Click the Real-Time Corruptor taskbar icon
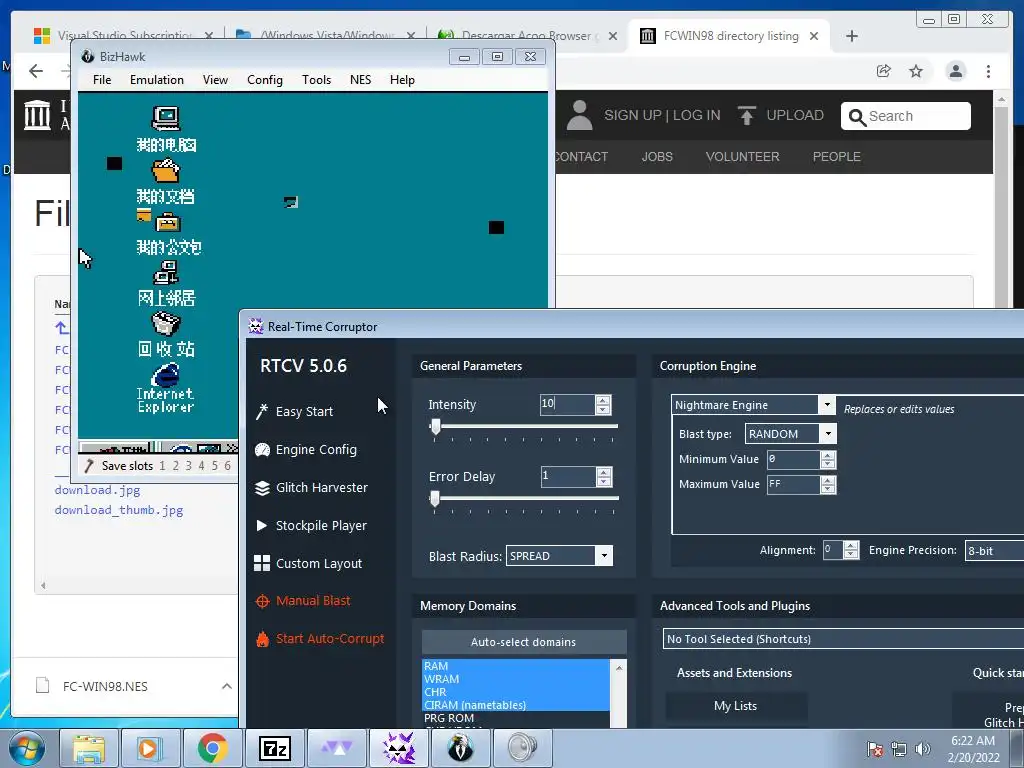The height and width of the screenshot is (768, 1024). (x=399, y=748)
